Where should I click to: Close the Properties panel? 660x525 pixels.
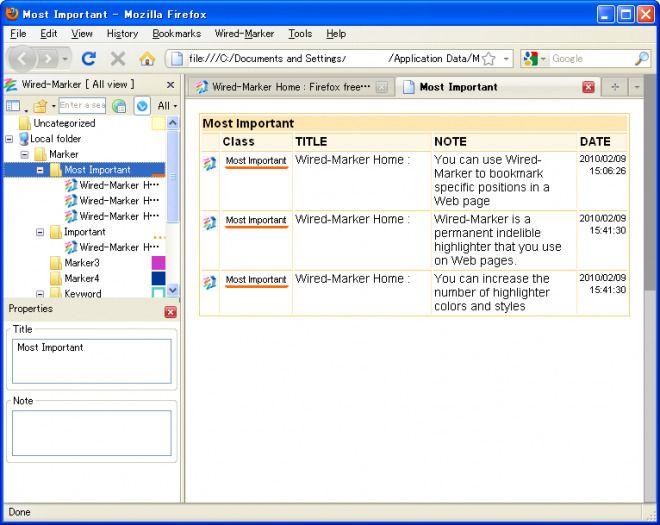[x=170, y=311]
